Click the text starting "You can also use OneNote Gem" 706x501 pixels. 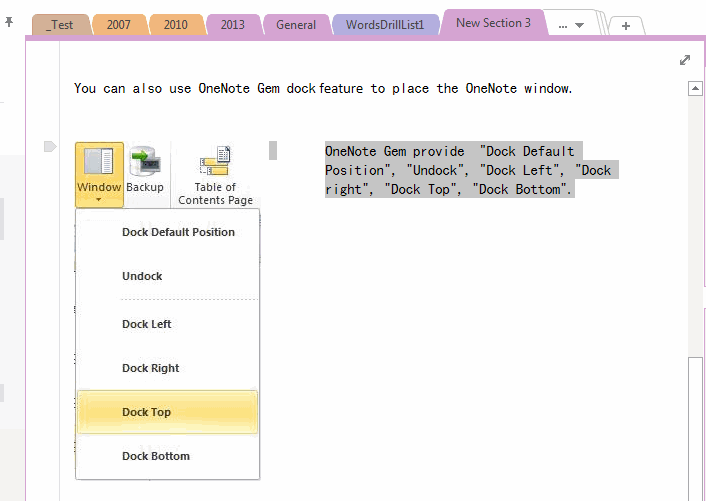tap(323, 89)
